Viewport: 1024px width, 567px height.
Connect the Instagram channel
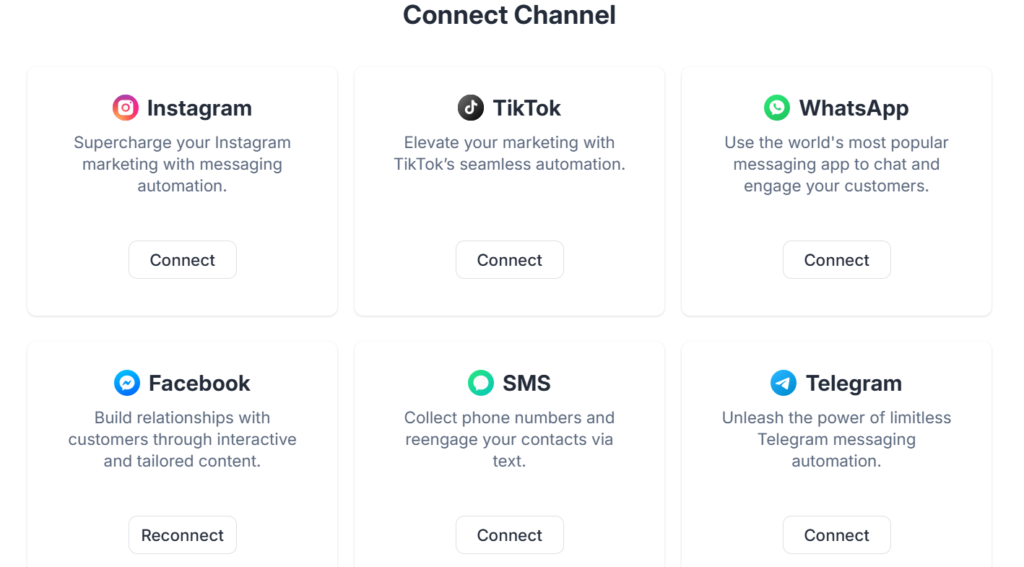pos(182,260)
